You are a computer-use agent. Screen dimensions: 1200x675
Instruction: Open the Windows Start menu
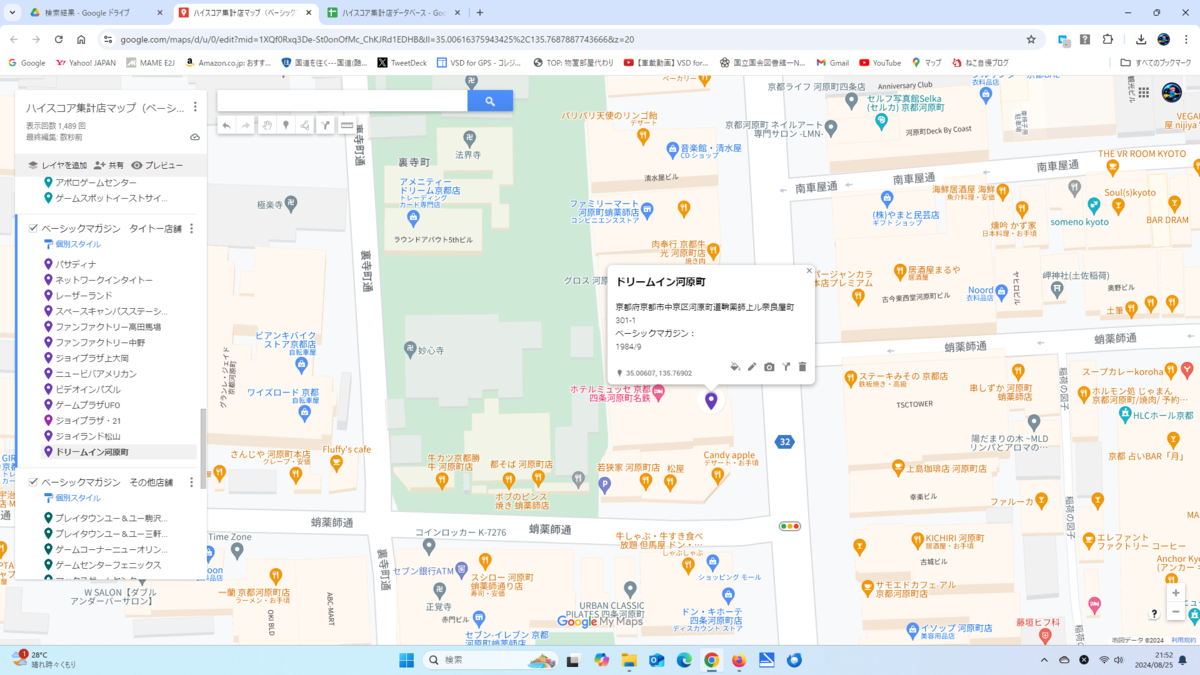(x=406, y=660)
